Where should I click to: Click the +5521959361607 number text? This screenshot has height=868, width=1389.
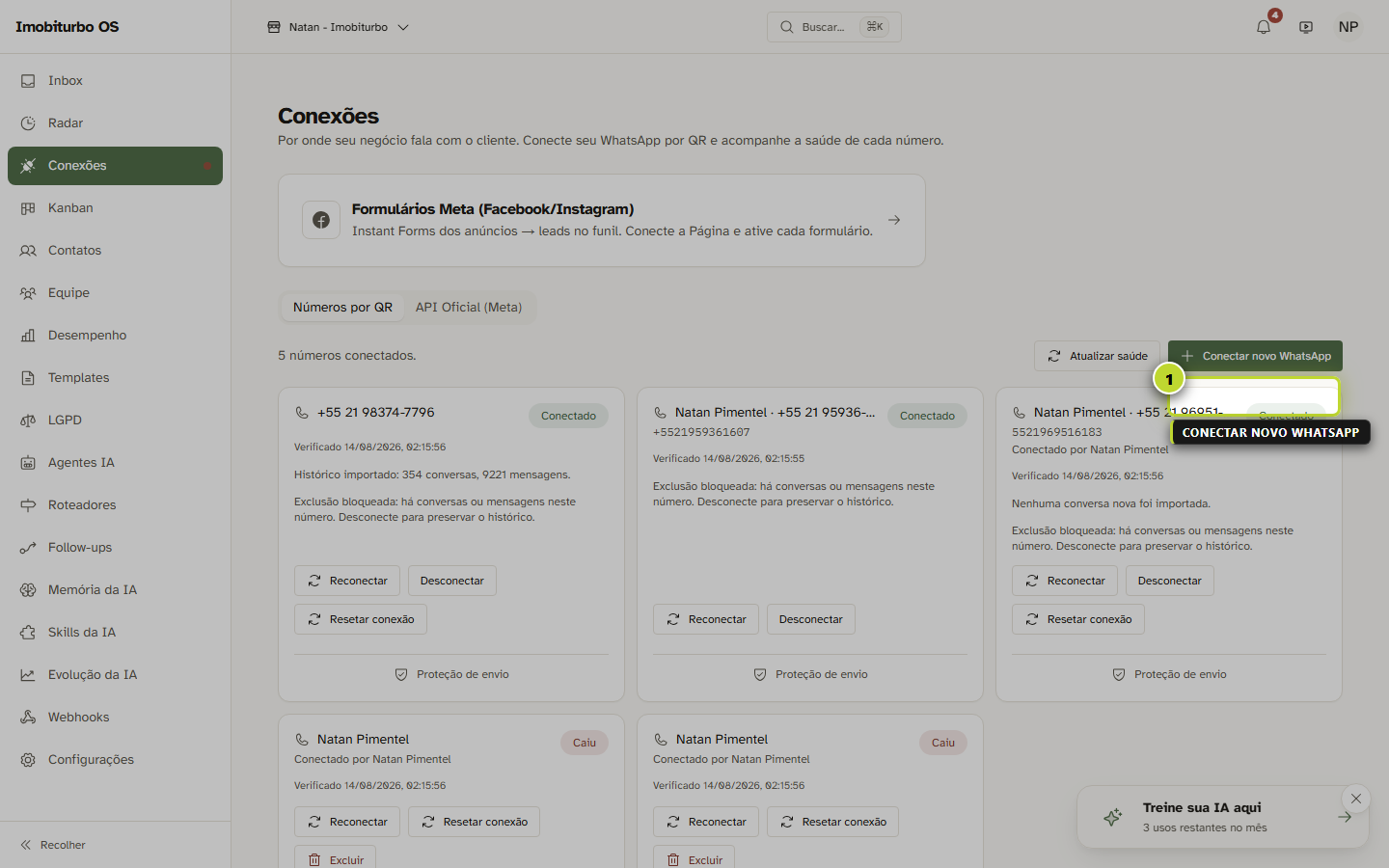[701, 432]
